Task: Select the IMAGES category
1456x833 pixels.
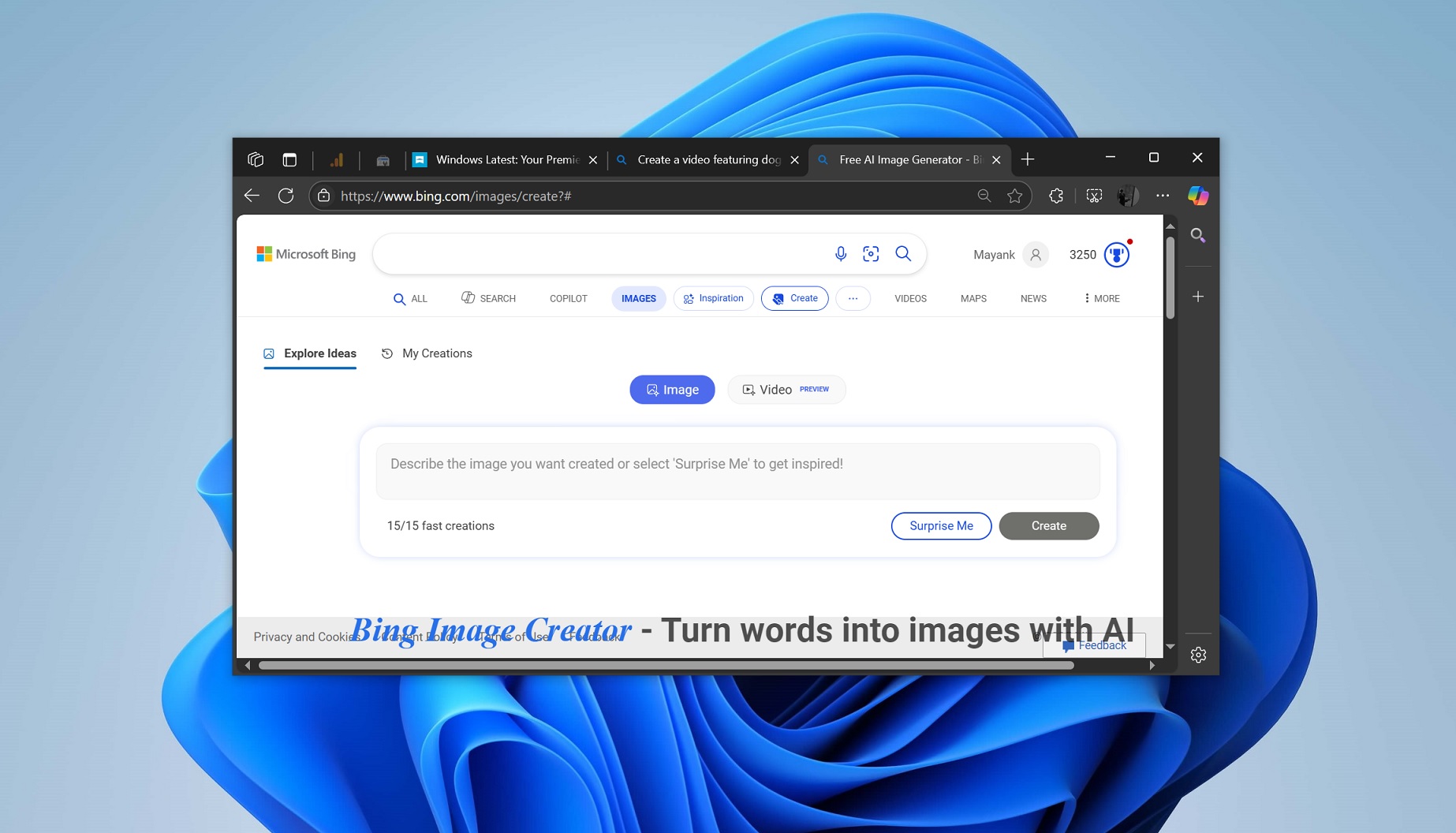Action: click(x=639, y=298)
